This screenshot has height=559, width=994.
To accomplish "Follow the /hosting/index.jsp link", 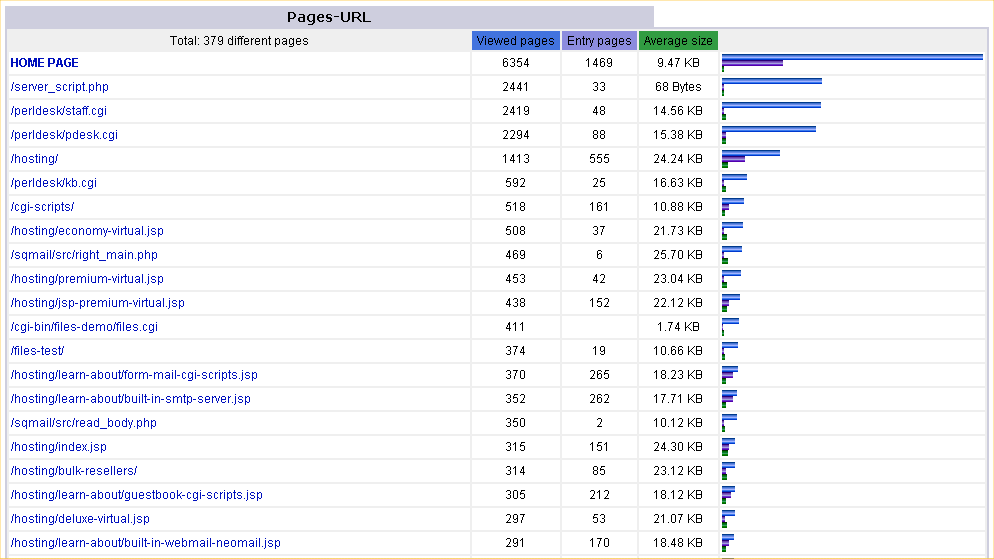I will [x=58, y=447].
